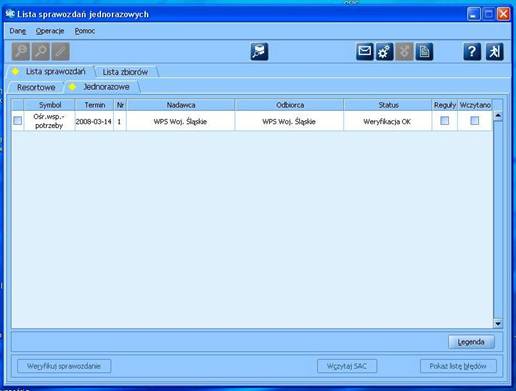516x391 pixels.
Task: Click the Reguły column header
Action: coord(445,105)
